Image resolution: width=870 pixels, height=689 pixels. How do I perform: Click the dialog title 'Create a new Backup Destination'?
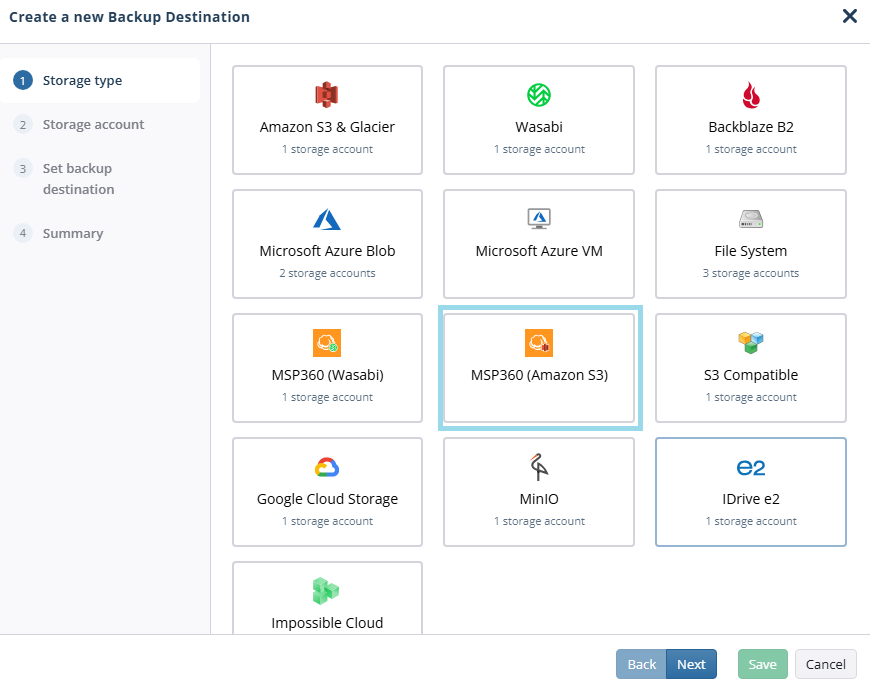coord(129,17)
